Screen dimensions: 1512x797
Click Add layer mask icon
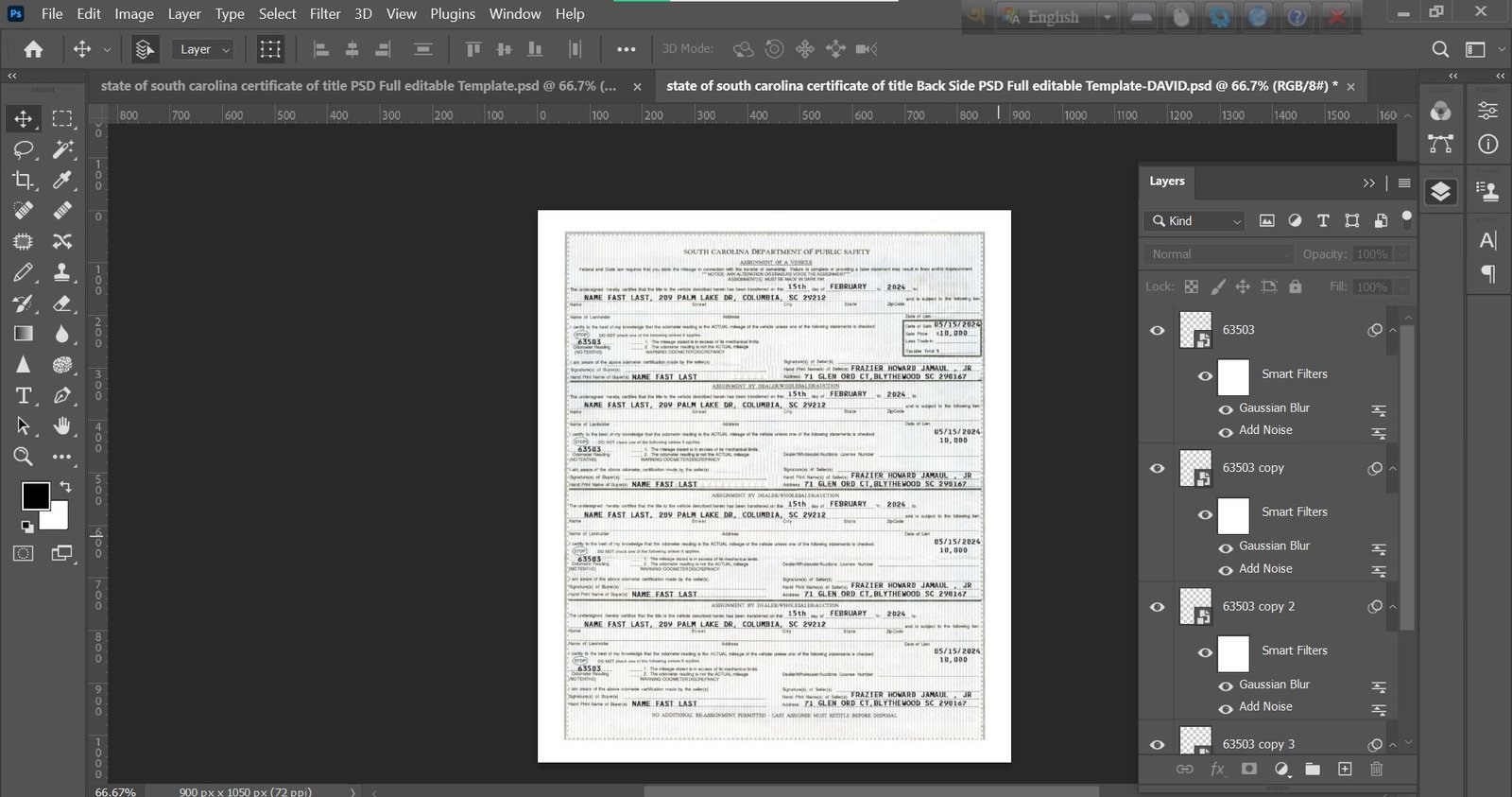[1249, 770]
